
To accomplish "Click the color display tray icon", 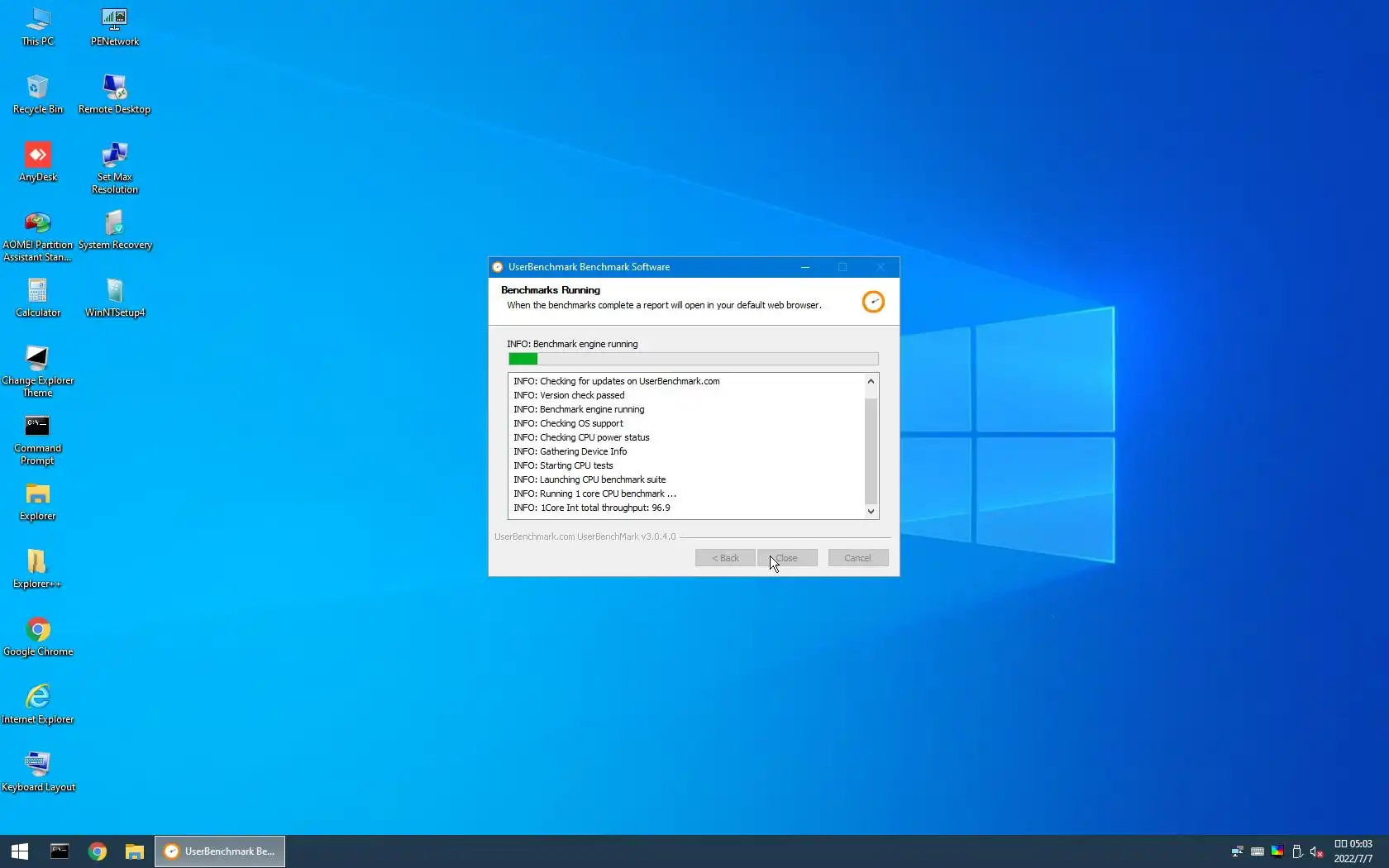I will [x=1277, y=851].
